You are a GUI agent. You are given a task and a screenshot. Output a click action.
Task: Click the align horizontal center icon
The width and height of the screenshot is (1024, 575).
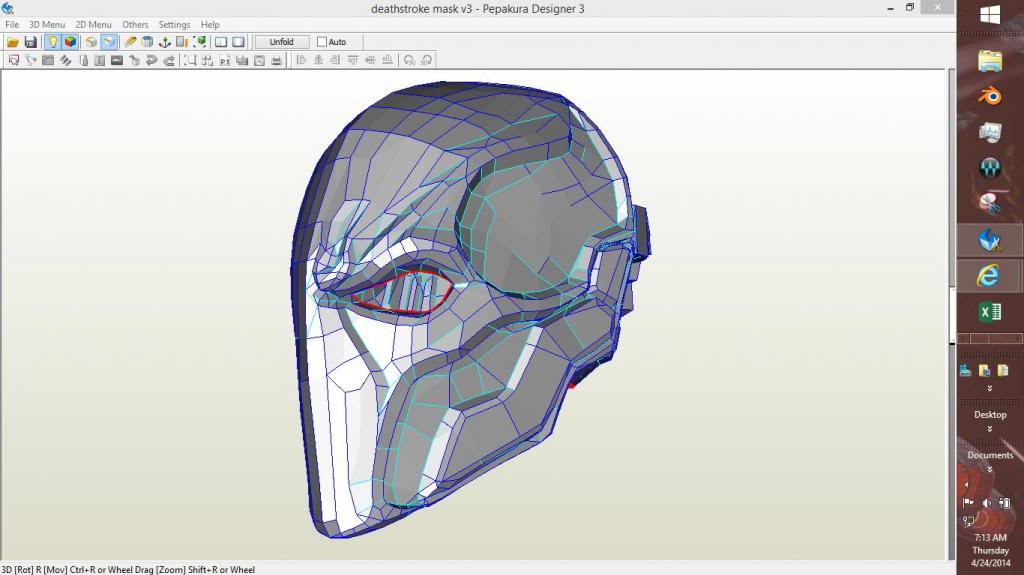pyautogui.click(x=319, y=60)
